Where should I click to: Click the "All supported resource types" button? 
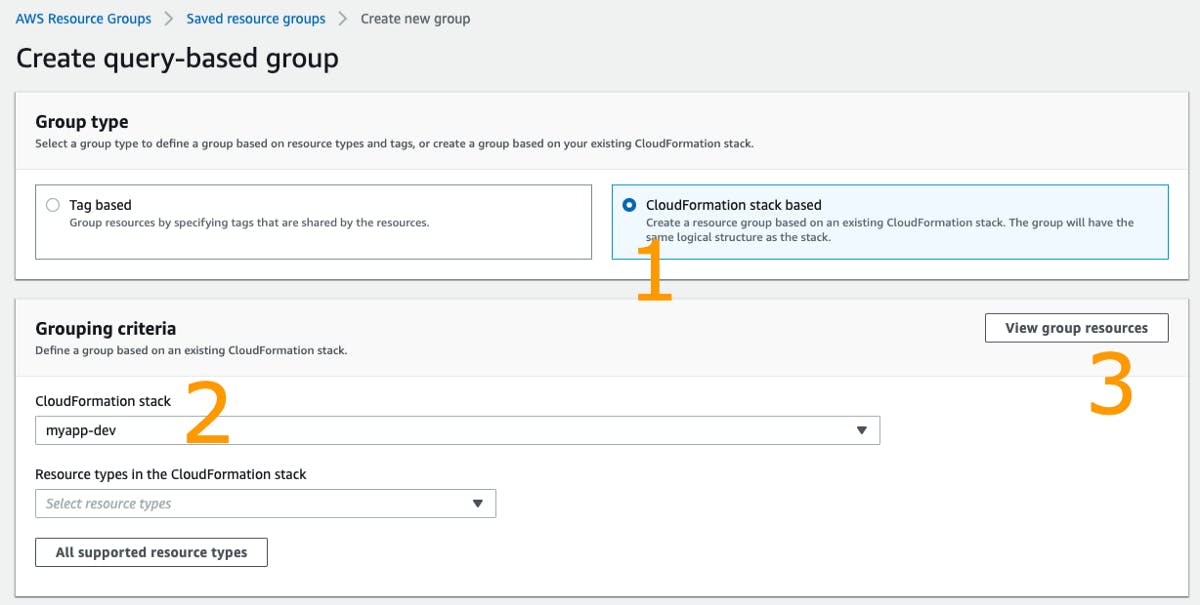click(x=151, y=551)
